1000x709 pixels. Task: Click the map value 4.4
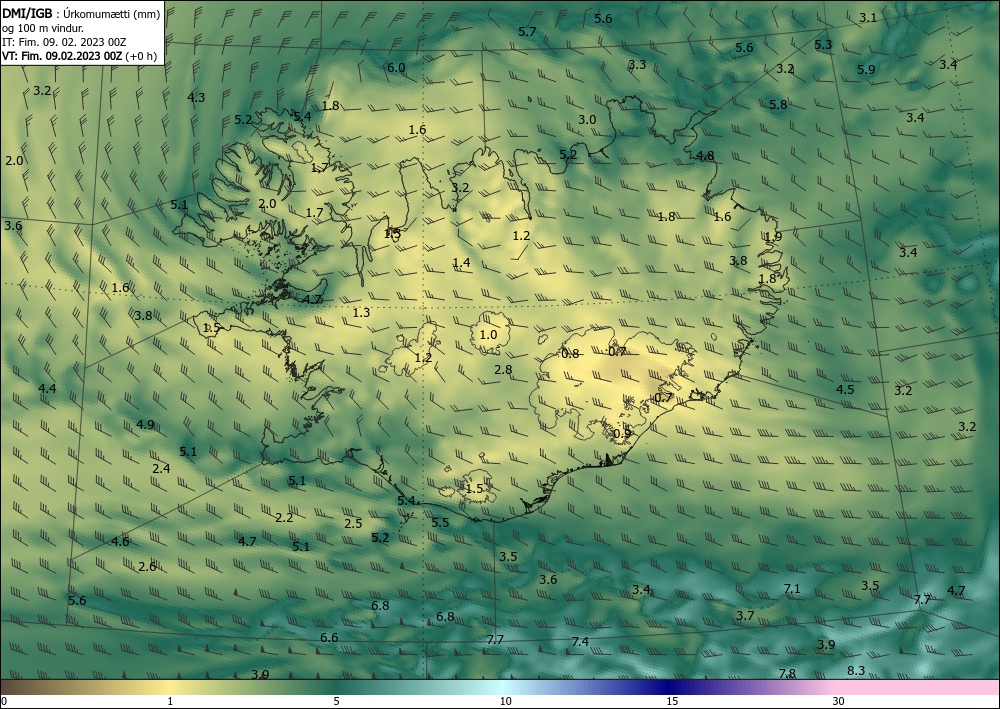[47, 389]
